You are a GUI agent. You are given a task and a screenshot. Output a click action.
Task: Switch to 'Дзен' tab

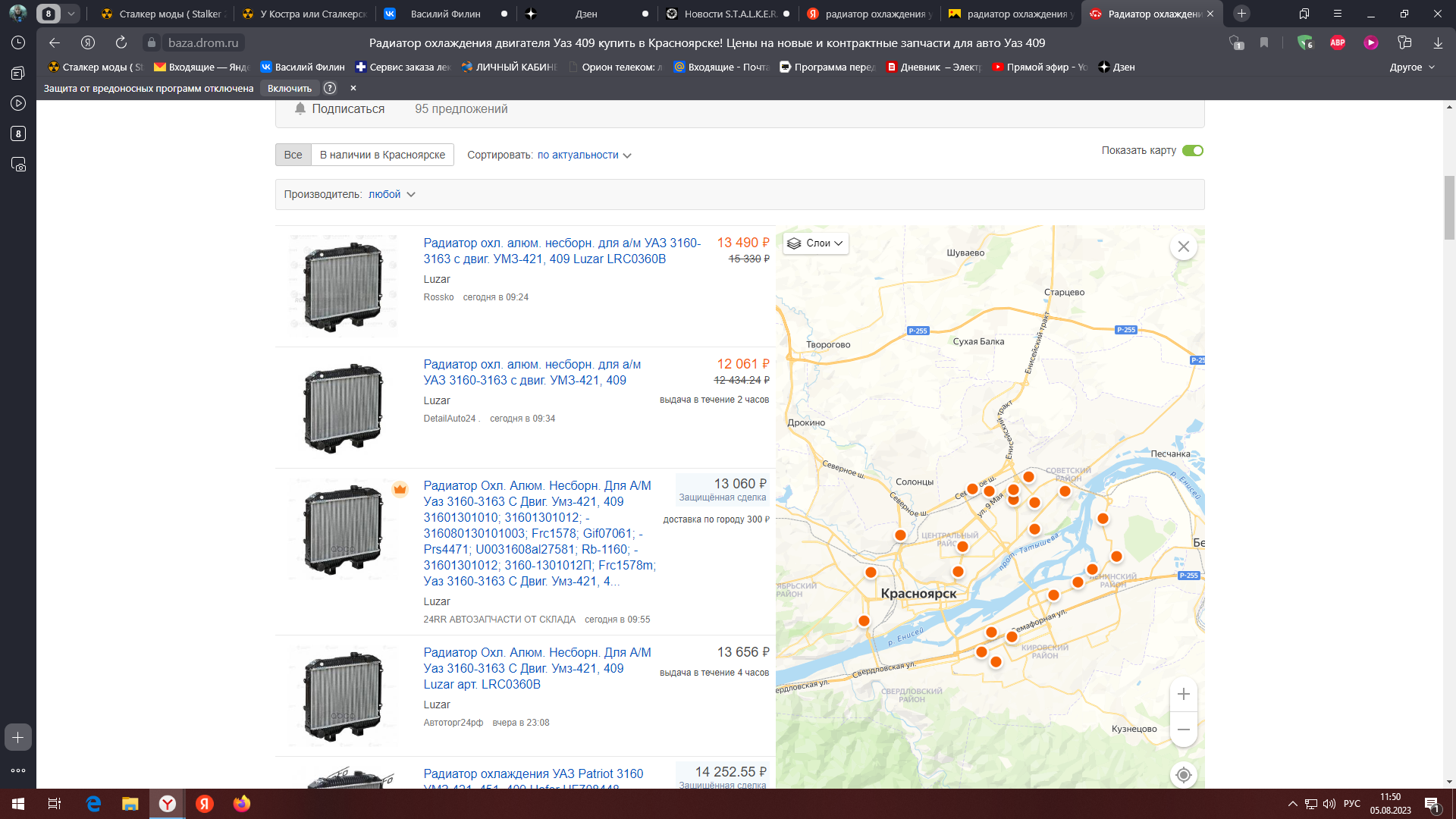(586, 14)
